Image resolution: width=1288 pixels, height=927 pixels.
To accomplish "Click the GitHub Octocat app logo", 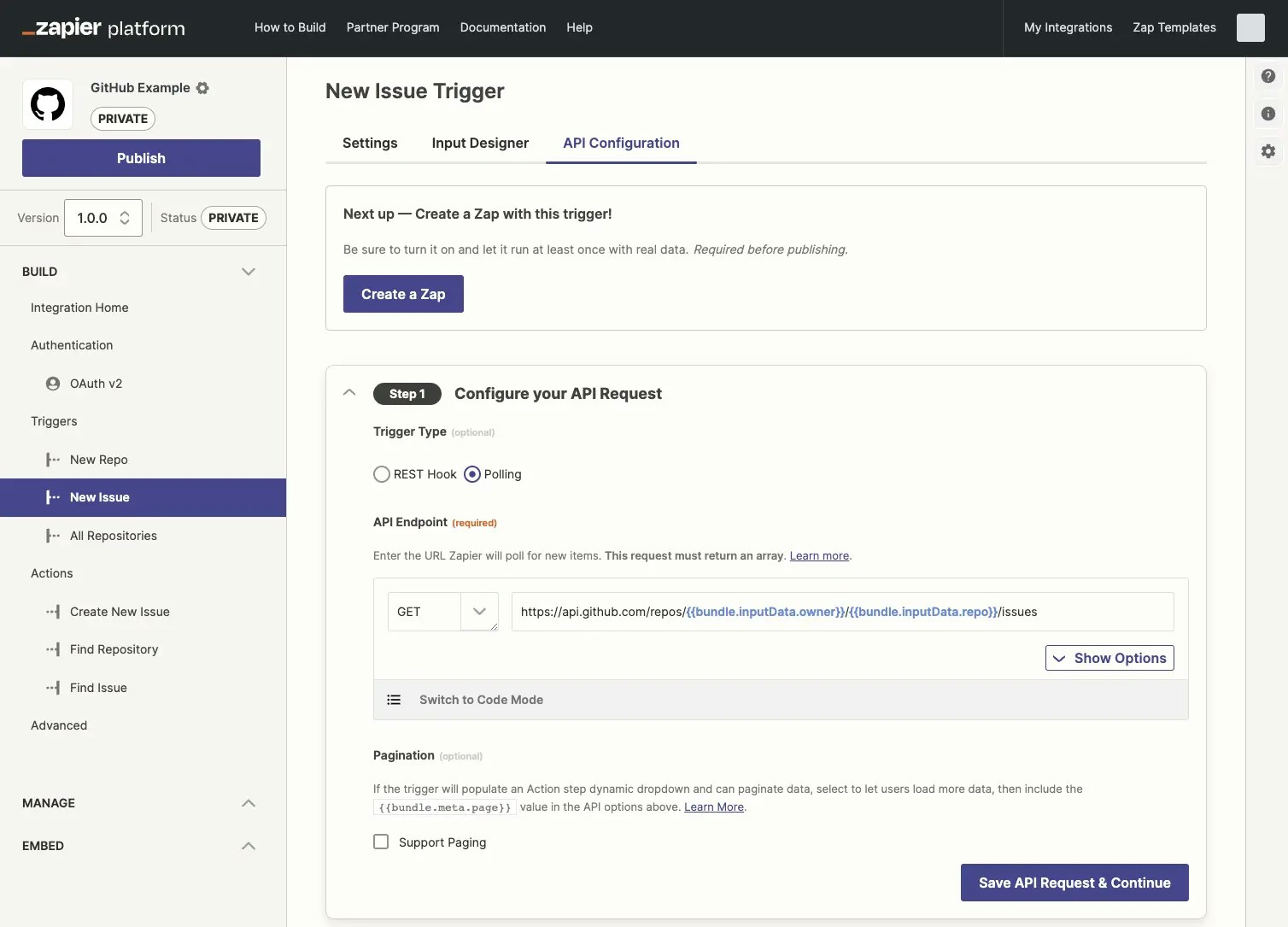I will 48,104.
